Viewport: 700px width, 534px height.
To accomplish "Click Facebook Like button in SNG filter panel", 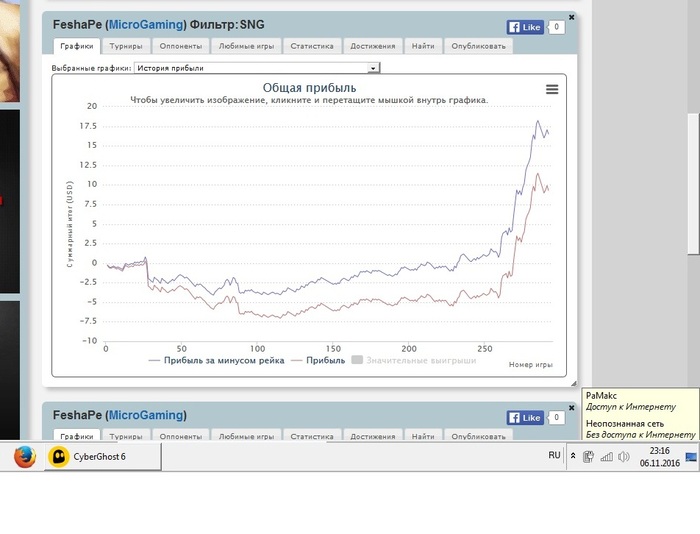I will tap(525, 27).
